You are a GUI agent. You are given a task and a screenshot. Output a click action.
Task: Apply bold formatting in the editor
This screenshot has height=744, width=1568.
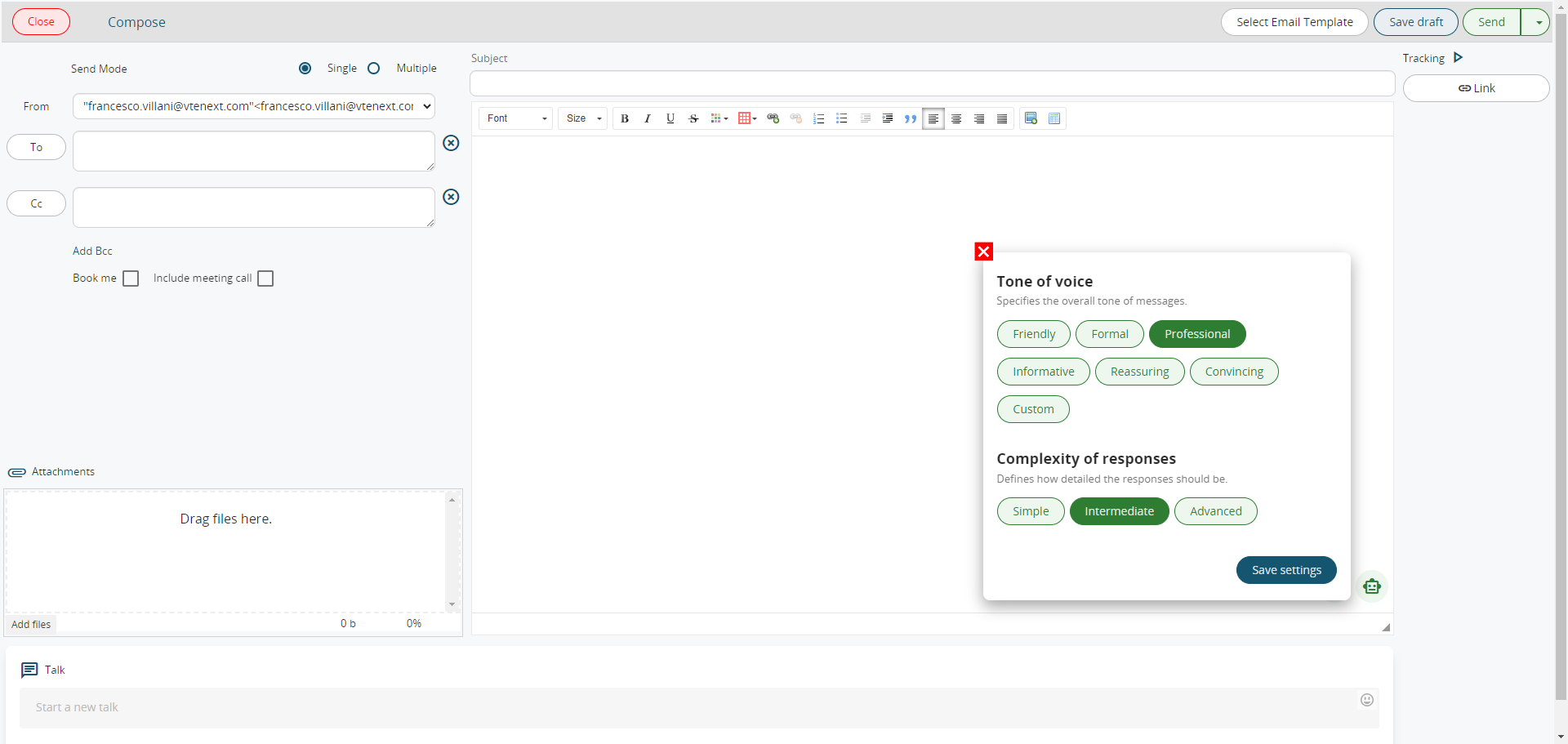click(x=625, y=118)
